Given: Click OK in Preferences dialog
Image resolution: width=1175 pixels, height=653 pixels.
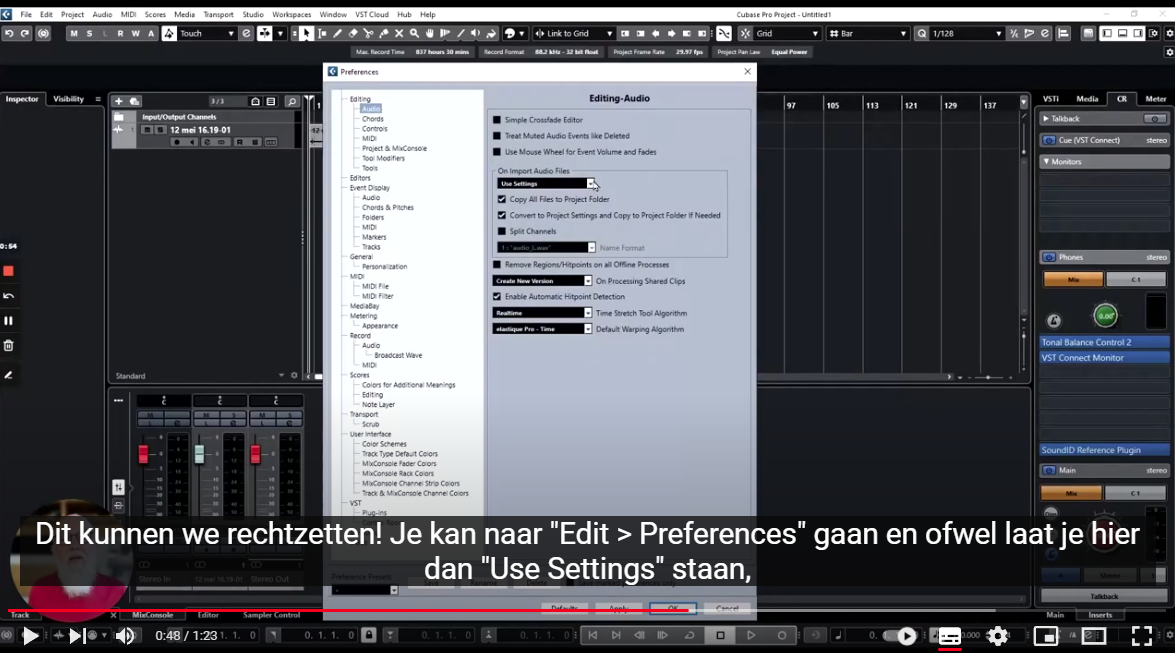Looking at the screenshot, I should (x=673, y=608).
